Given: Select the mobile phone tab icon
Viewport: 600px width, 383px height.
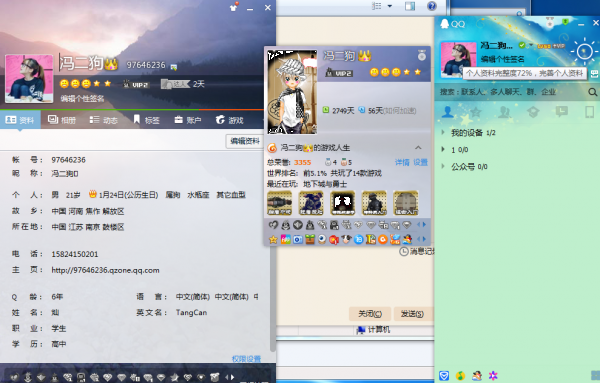Looking at the screenshot, I should (x=590, y=112).
